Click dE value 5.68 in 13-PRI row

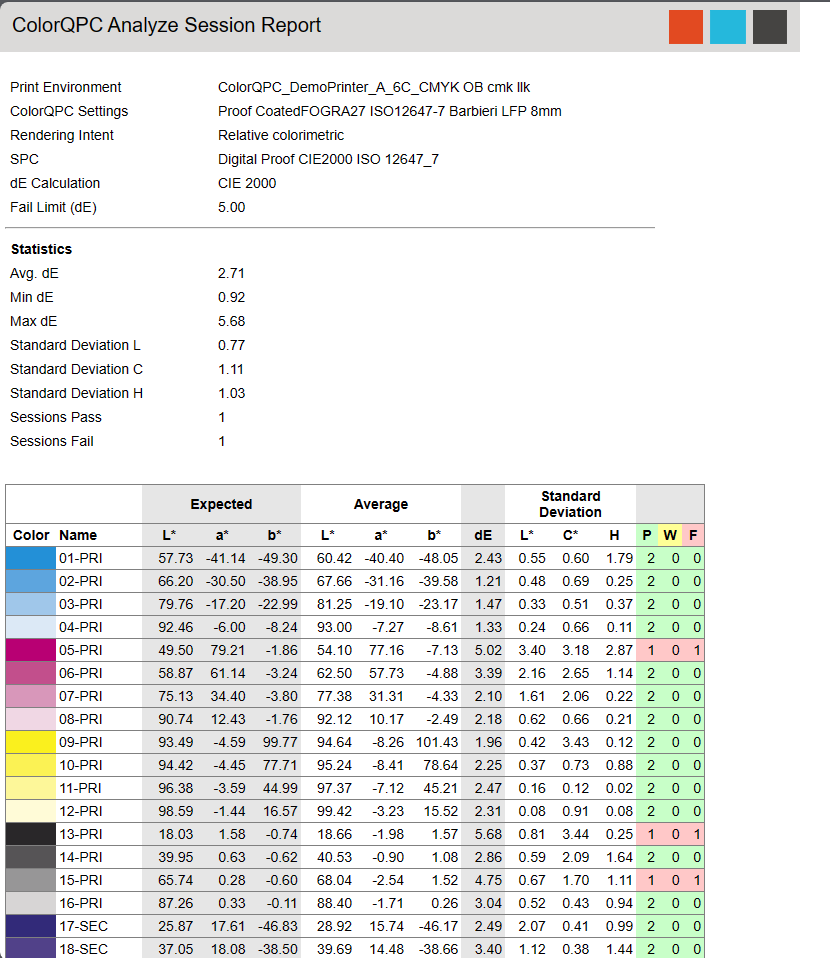[x=488, y=835]
